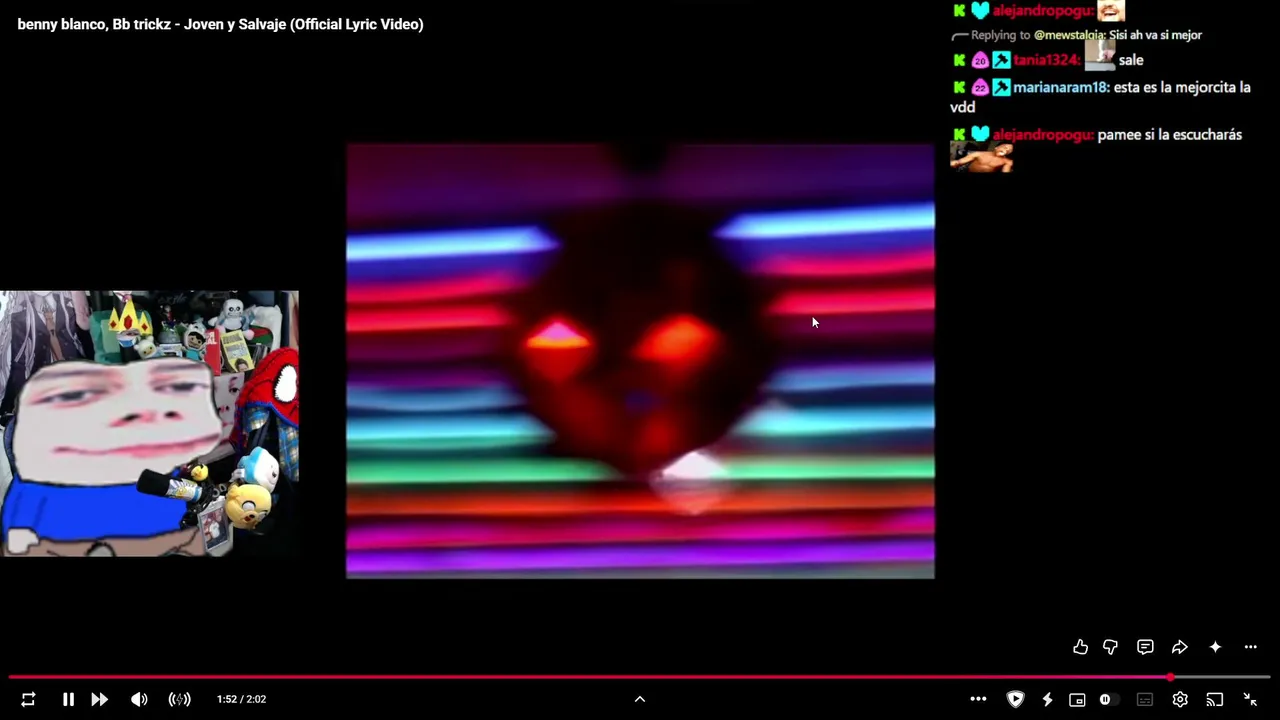The image size is (1280, 720).
Task: Open the three-dot menu left of the shield icon
Action: point(978,699)
